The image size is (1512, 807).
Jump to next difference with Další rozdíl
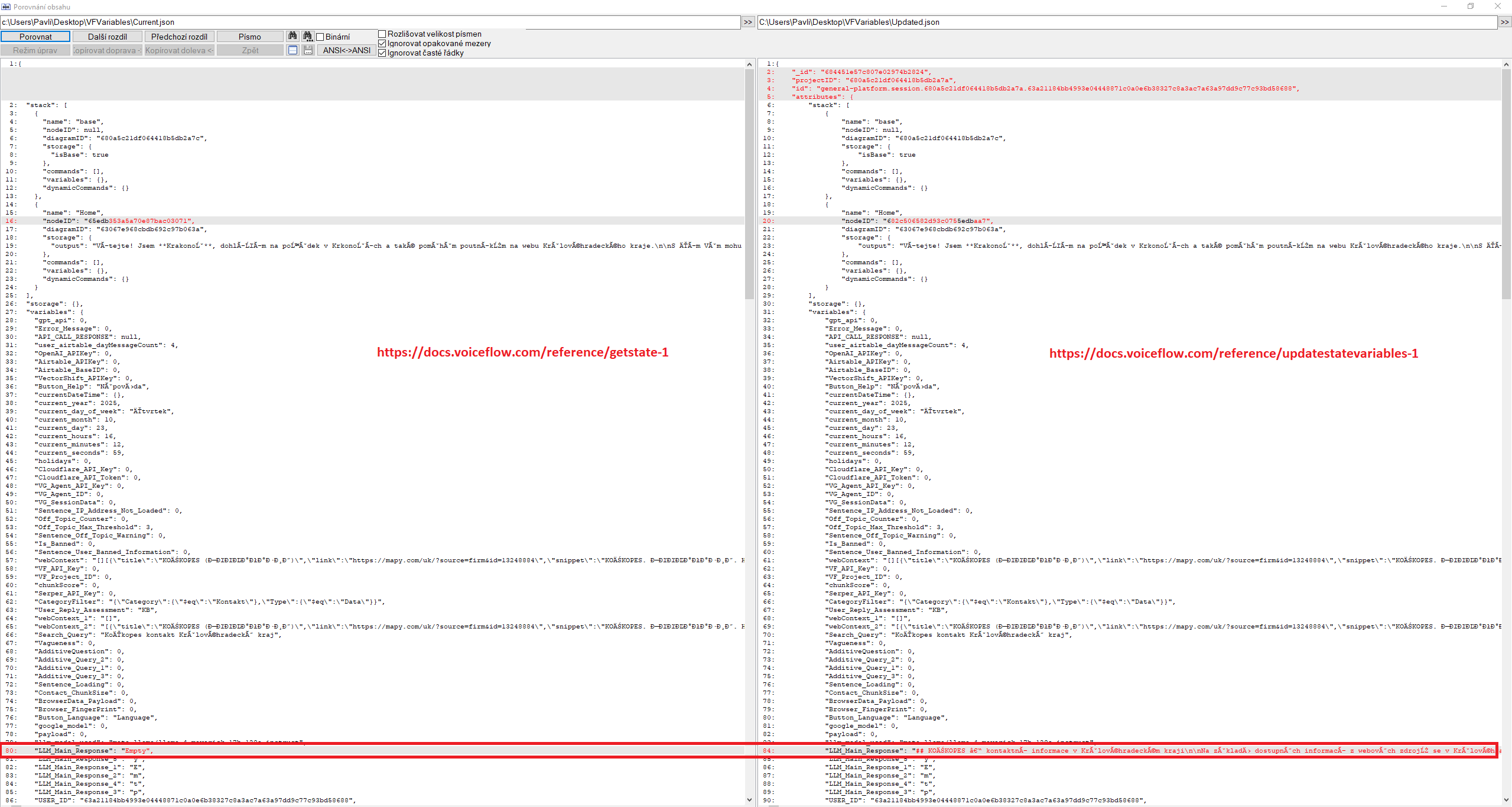[108, 37]
